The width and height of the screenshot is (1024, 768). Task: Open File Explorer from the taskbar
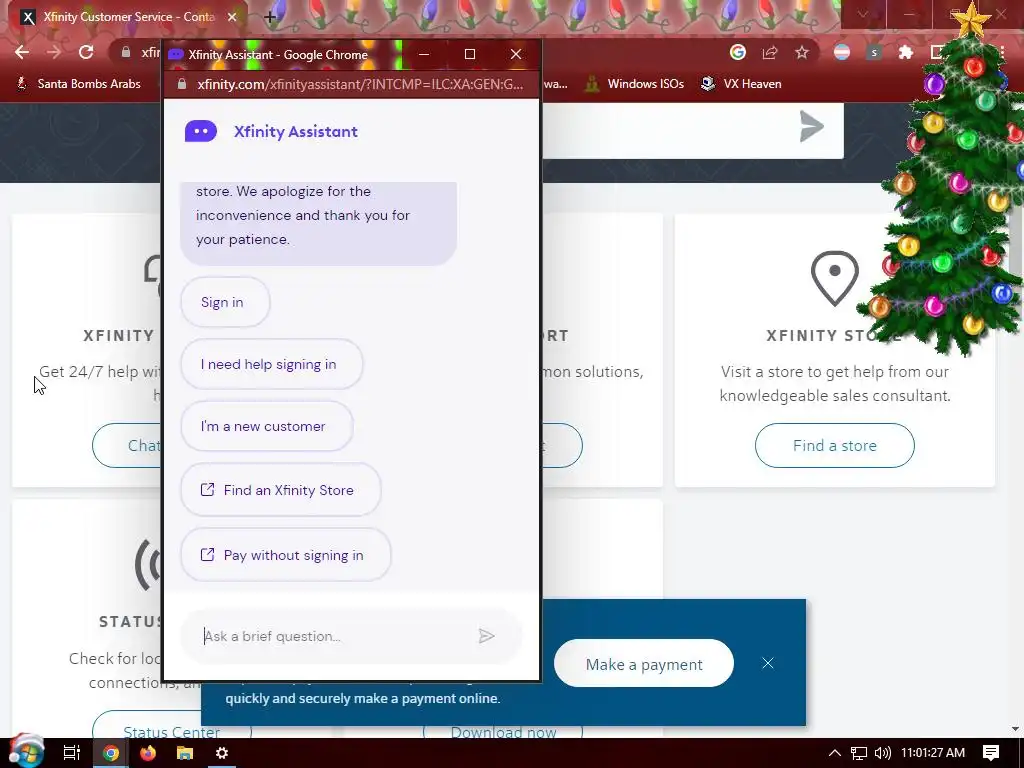click(x=185, y=753)
